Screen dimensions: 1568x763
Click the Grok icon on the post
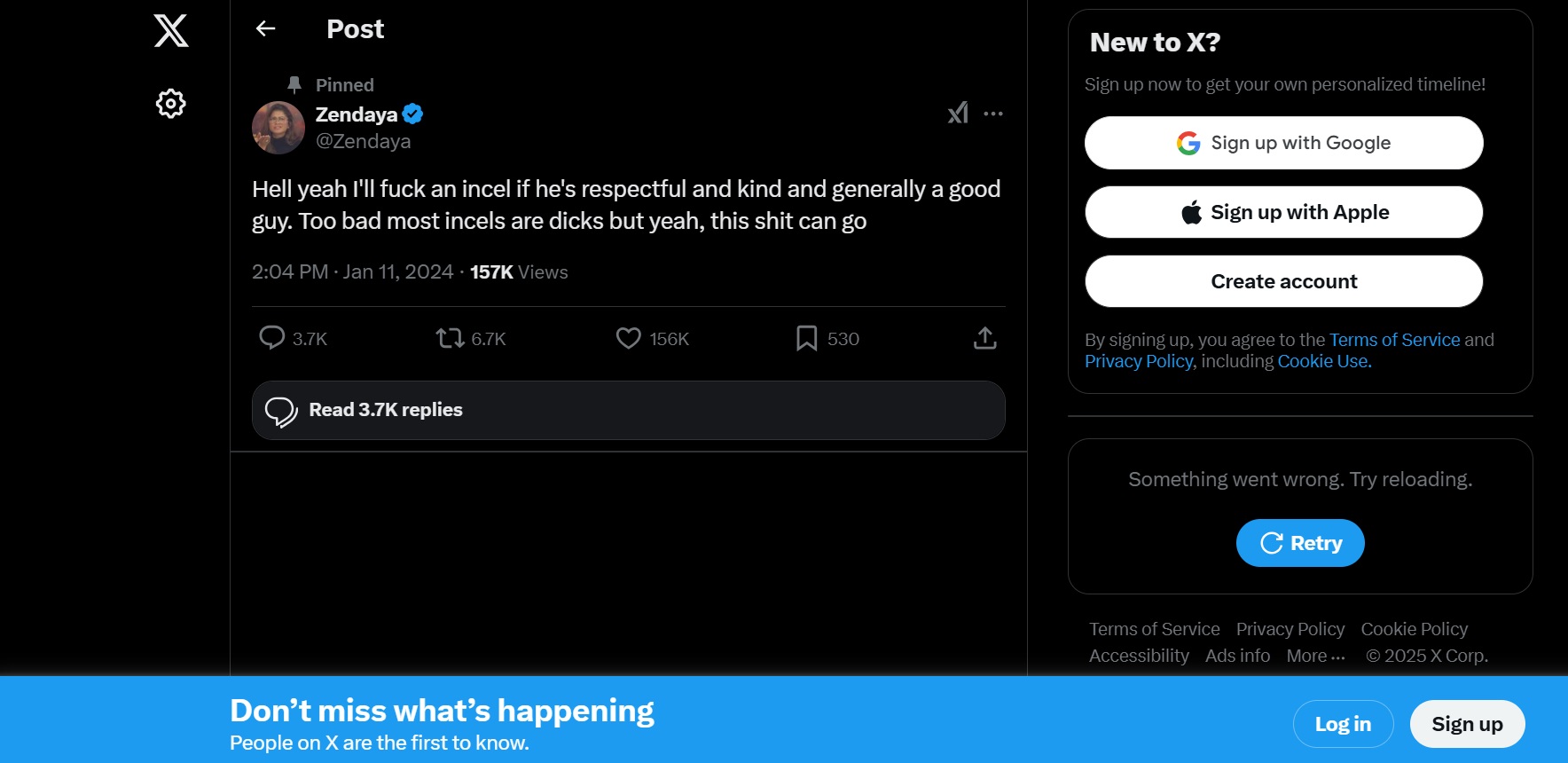(x=958, y=114)
